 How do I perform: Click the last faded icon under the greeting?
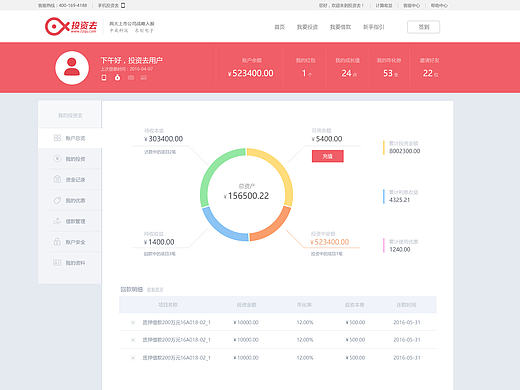coord(143,77)
